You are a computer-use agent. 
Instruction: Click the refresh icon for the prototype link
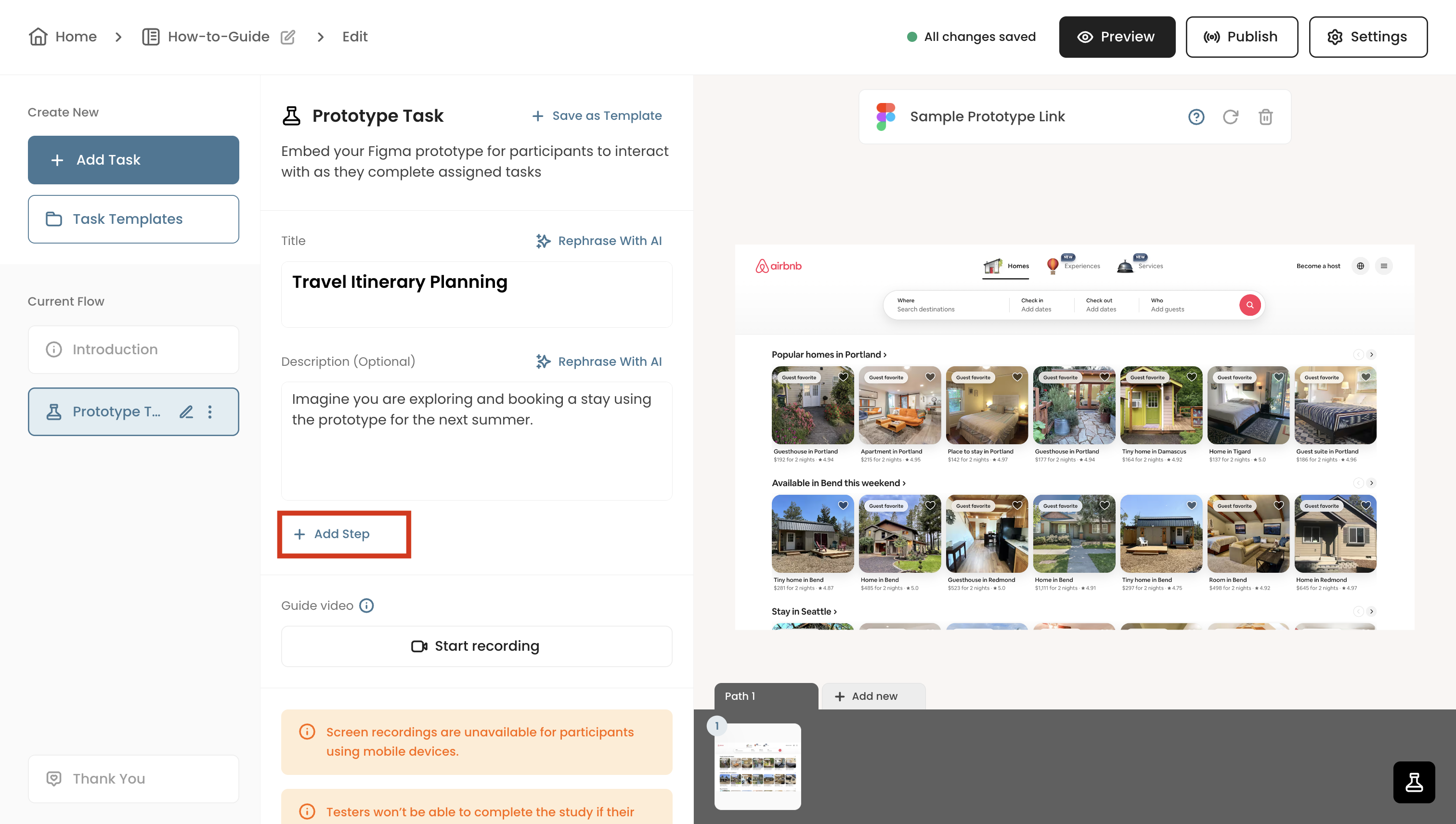(x=1231, y=116)
